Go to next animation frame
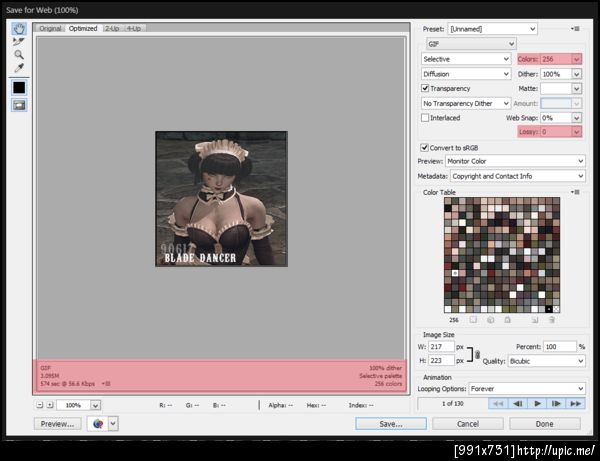 click(x=556, y=404)
